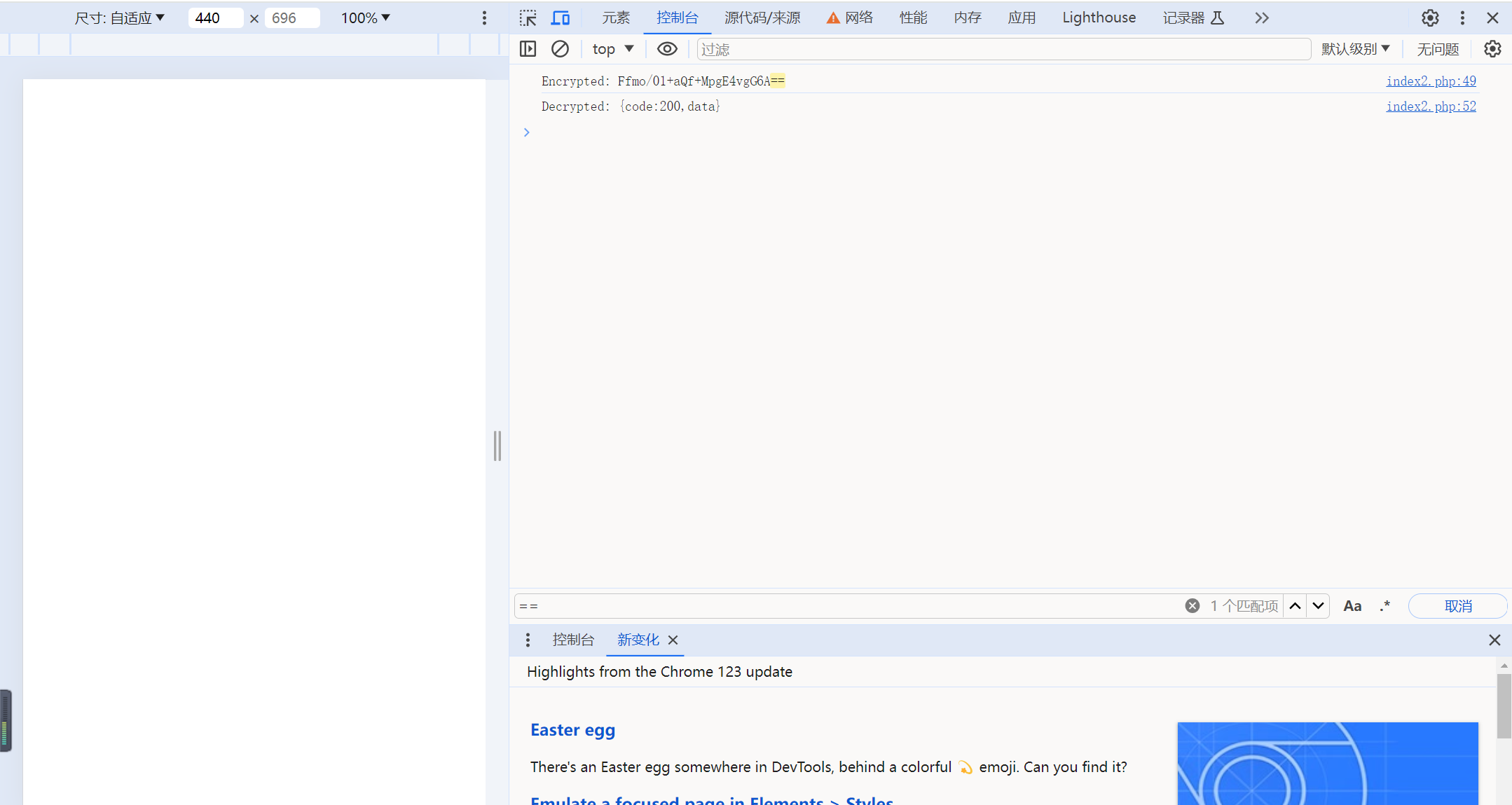Click the inspect element picker icon

pyautogui.click(x=528, y=17)
